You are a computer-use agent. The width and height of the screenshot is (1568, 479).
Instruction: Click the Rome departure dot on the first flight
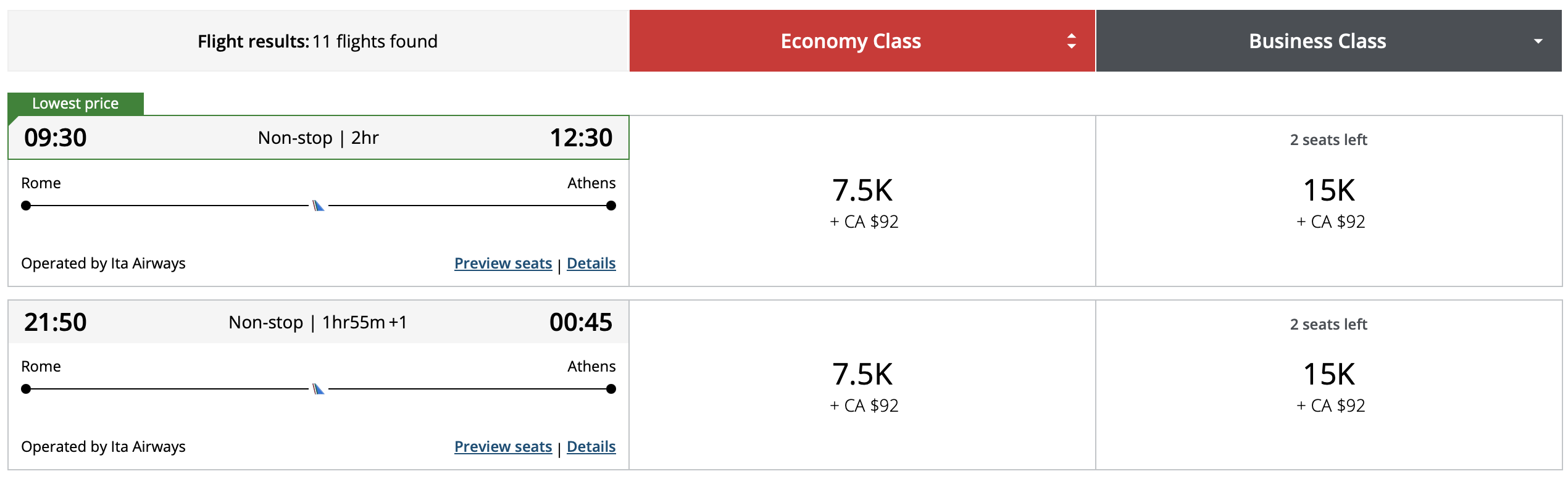click(25, 206)
